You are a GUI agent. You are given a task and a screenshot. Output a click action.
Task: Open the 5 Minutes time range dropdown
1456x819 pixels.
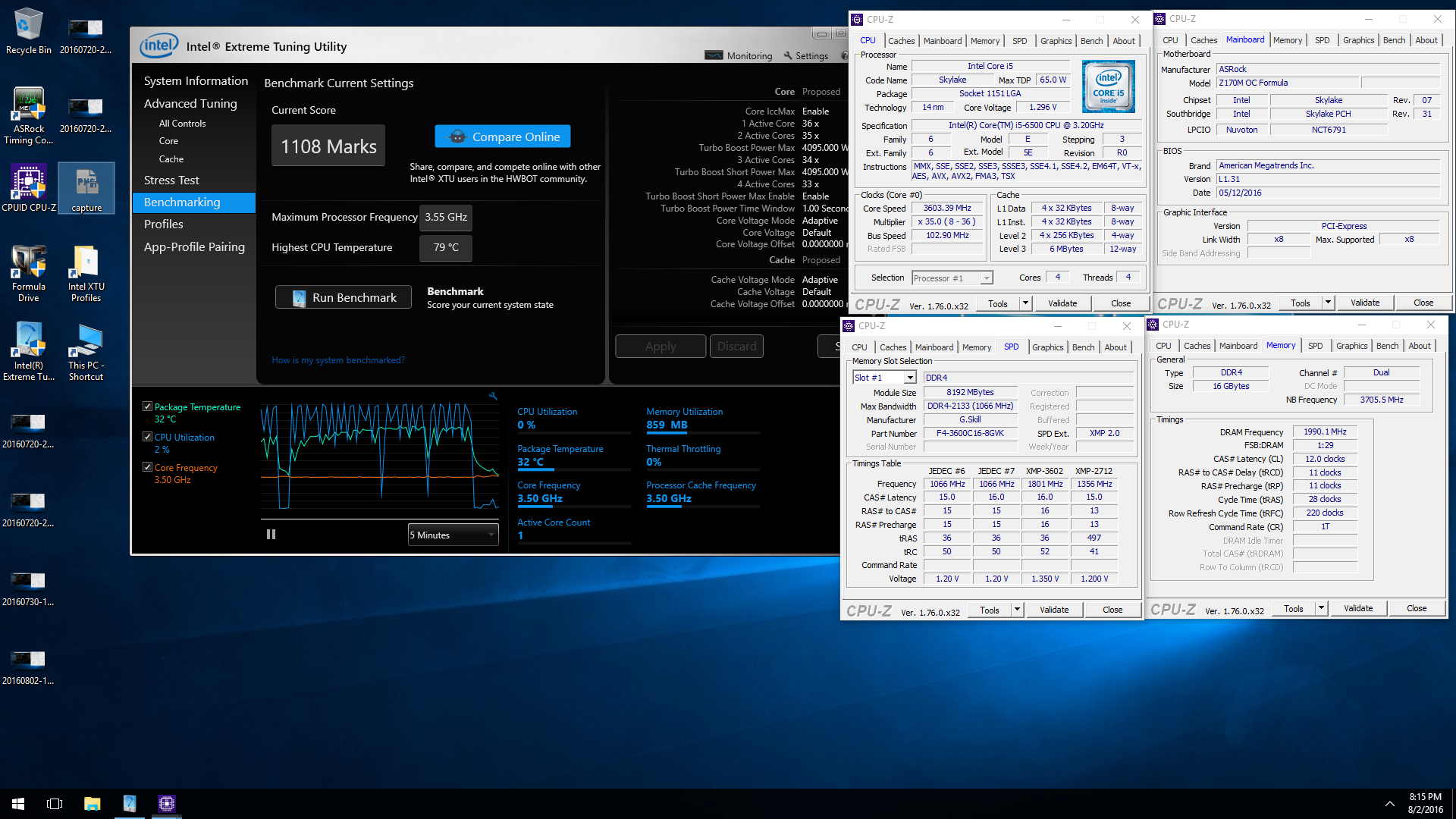(453, 535)
